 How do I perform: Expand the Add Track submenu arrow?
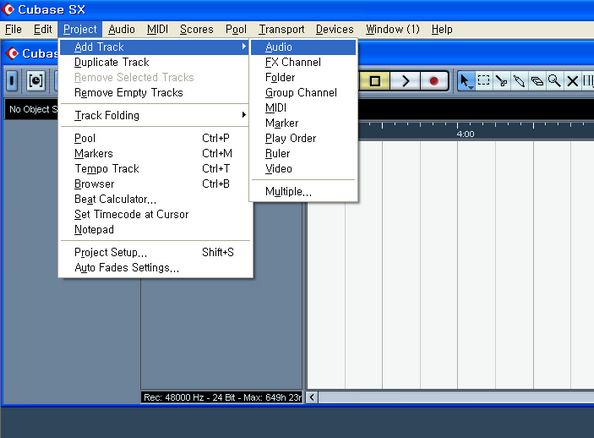[244, 47]
